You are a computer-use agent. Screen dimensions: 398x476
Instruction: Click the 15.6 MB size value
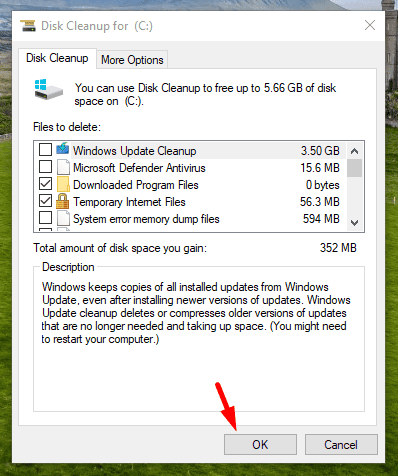pyautogui.click(x=320, y=168)
